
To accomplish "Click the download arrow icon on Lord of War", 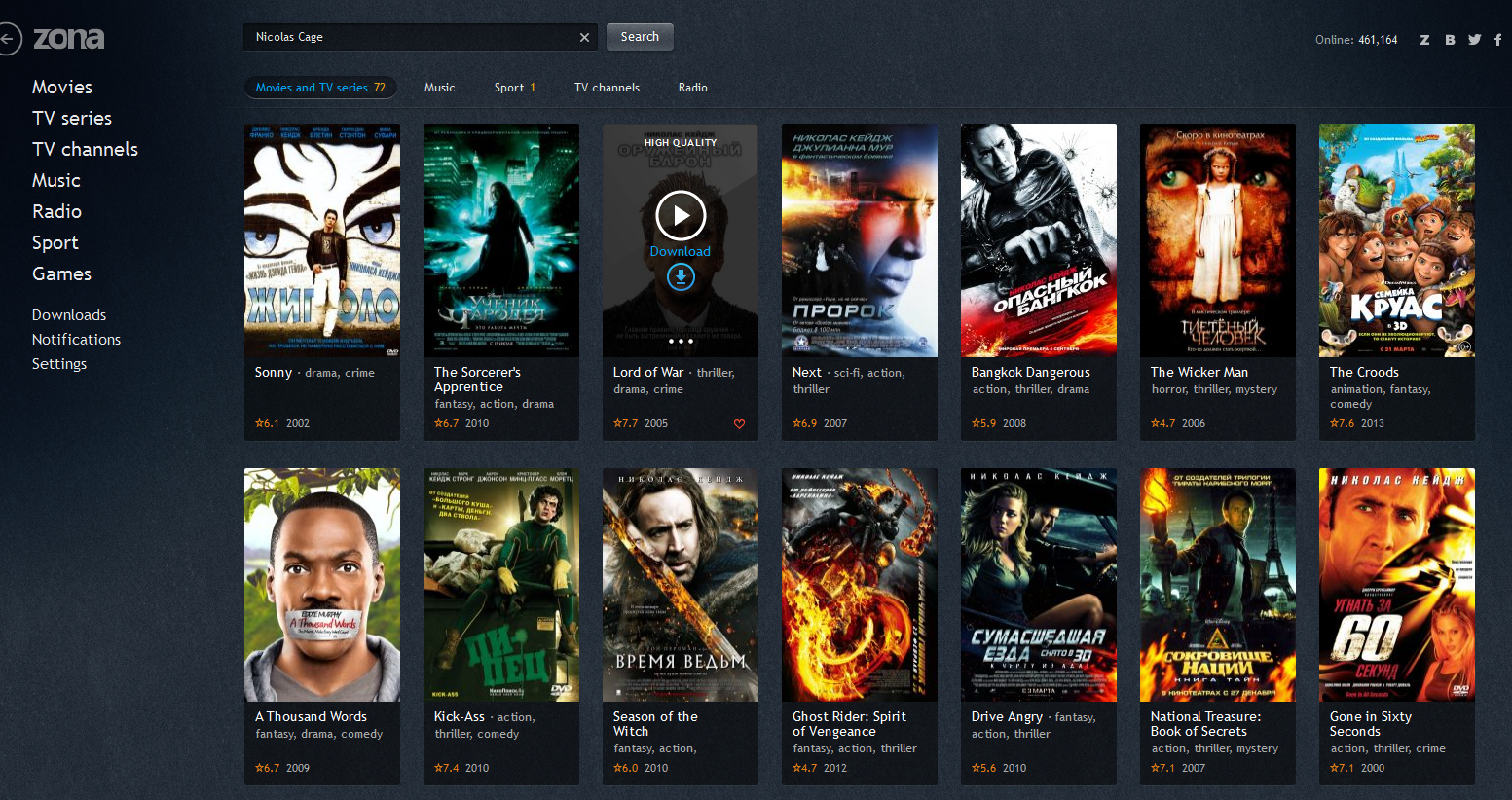I will 681,277.
